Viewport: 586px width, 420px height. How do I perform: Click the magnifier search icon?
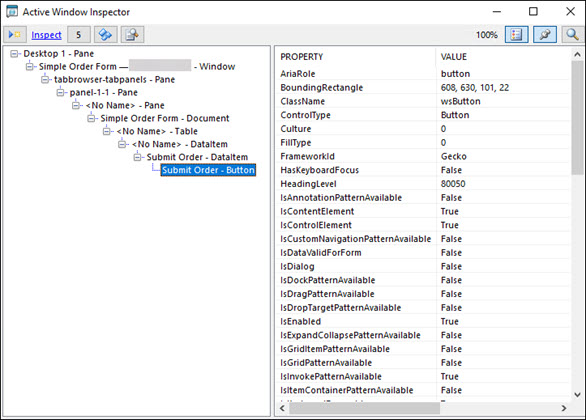pyautogui.click(x=572, y=35)
